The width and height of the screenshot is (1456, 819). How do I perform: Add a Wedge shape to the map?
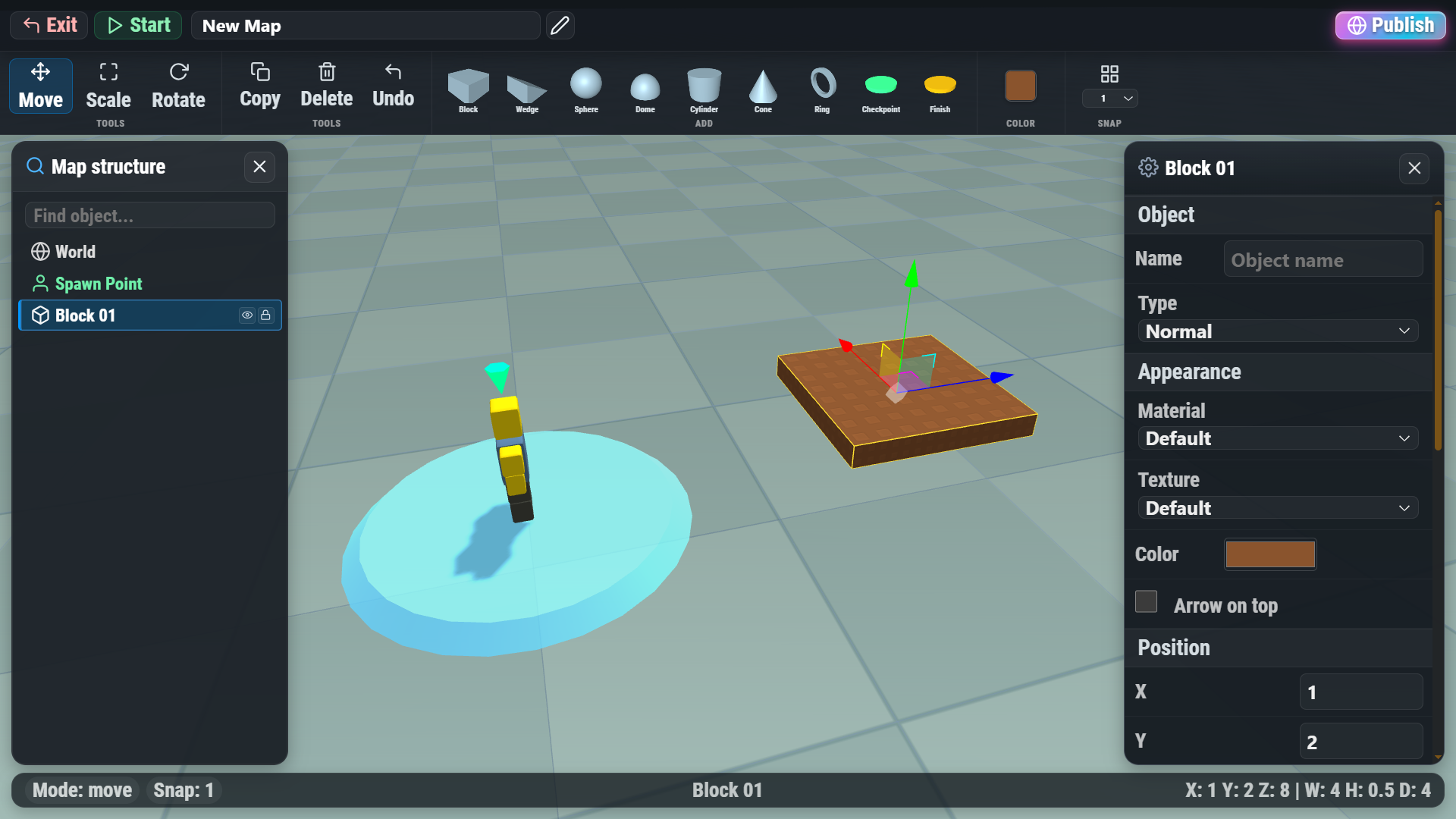pos(526,91)
